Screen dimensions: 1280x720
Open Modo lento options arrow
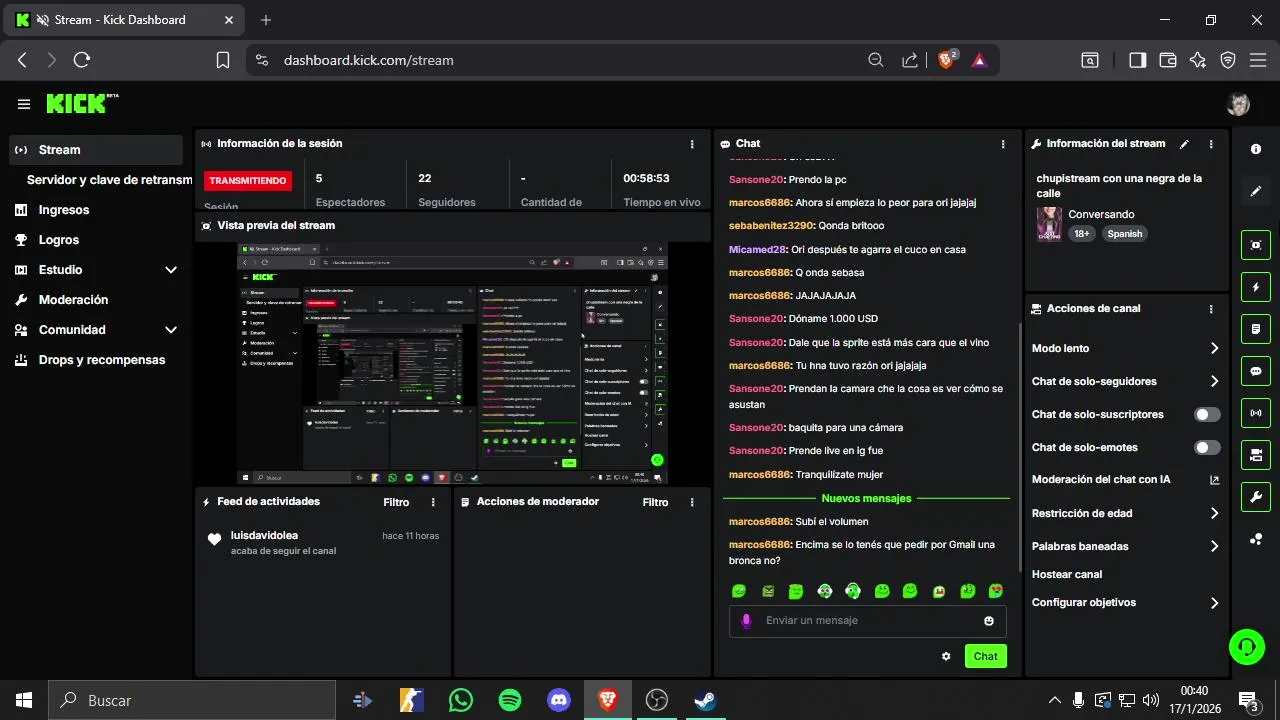coord(1214,348)
